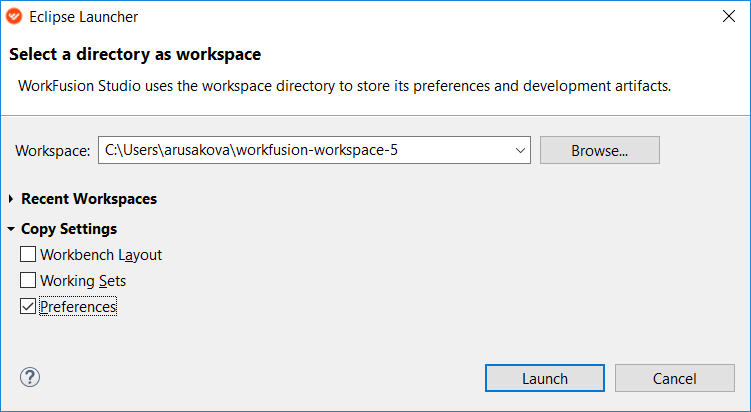Cancel the Eclipse Launcher dialog
This screenshot has height=412, width=751.
click(x=674, y=378)
